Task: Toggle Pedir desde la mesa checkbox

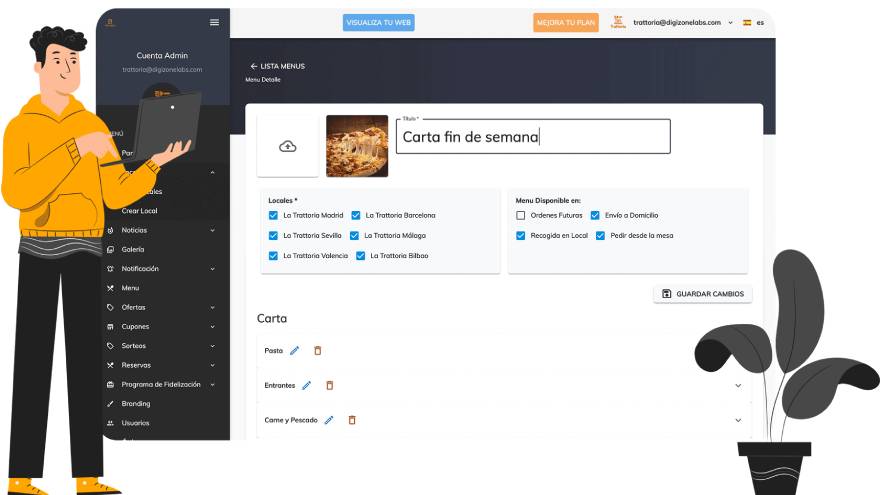Action: [600, 236]
